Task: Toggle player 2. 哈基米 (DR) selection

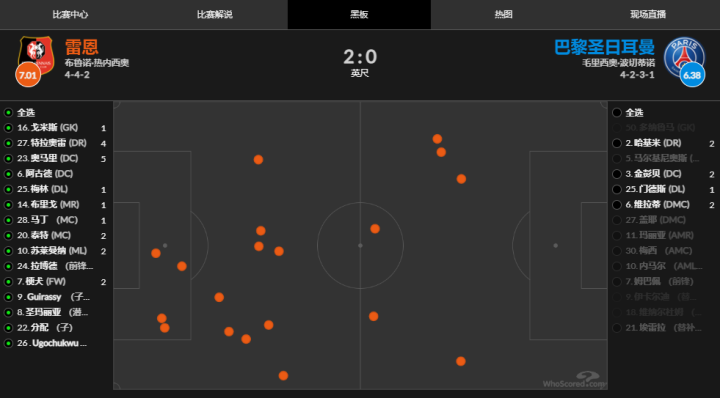Action: (x=617, y=143)
